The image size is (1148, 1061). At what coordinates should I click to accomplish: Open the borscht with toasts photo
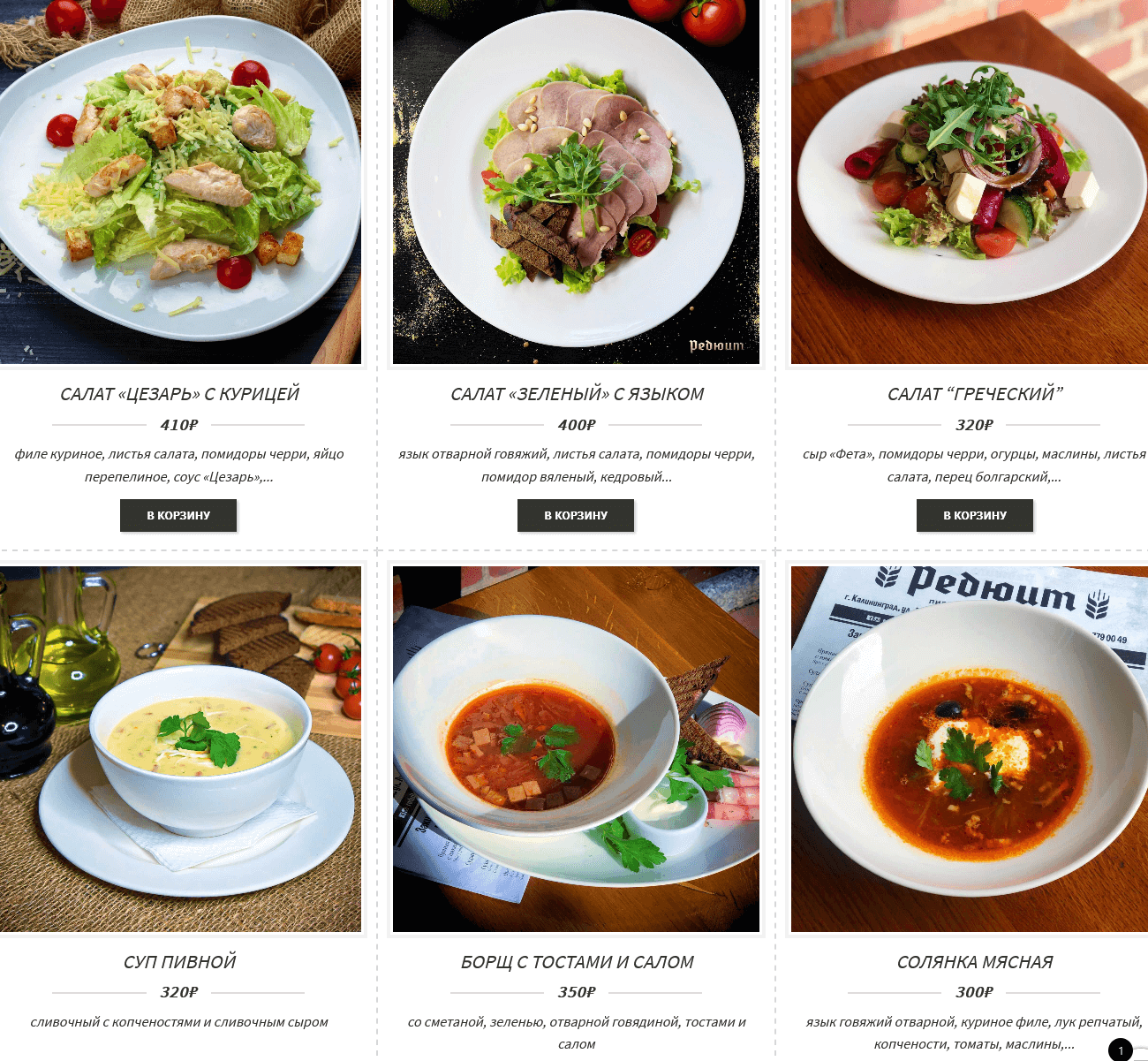(x=576, y=749)
